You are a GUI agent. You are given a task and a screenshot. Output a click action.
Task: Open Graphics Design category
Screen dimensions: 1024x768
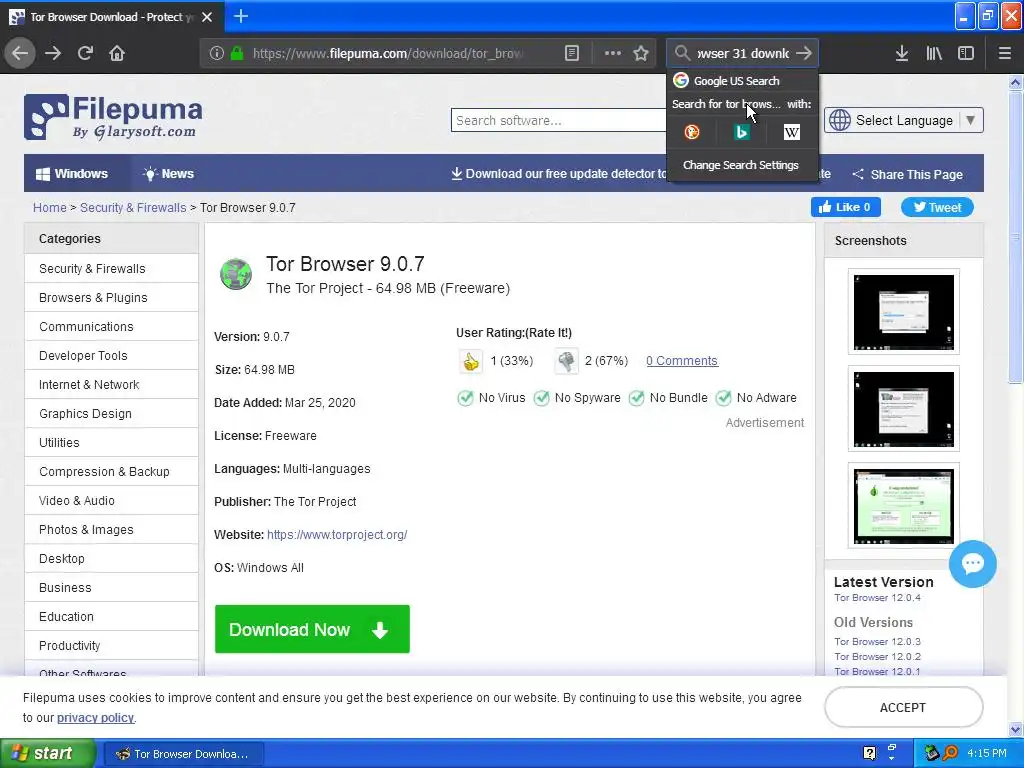[x=112, y=413]
